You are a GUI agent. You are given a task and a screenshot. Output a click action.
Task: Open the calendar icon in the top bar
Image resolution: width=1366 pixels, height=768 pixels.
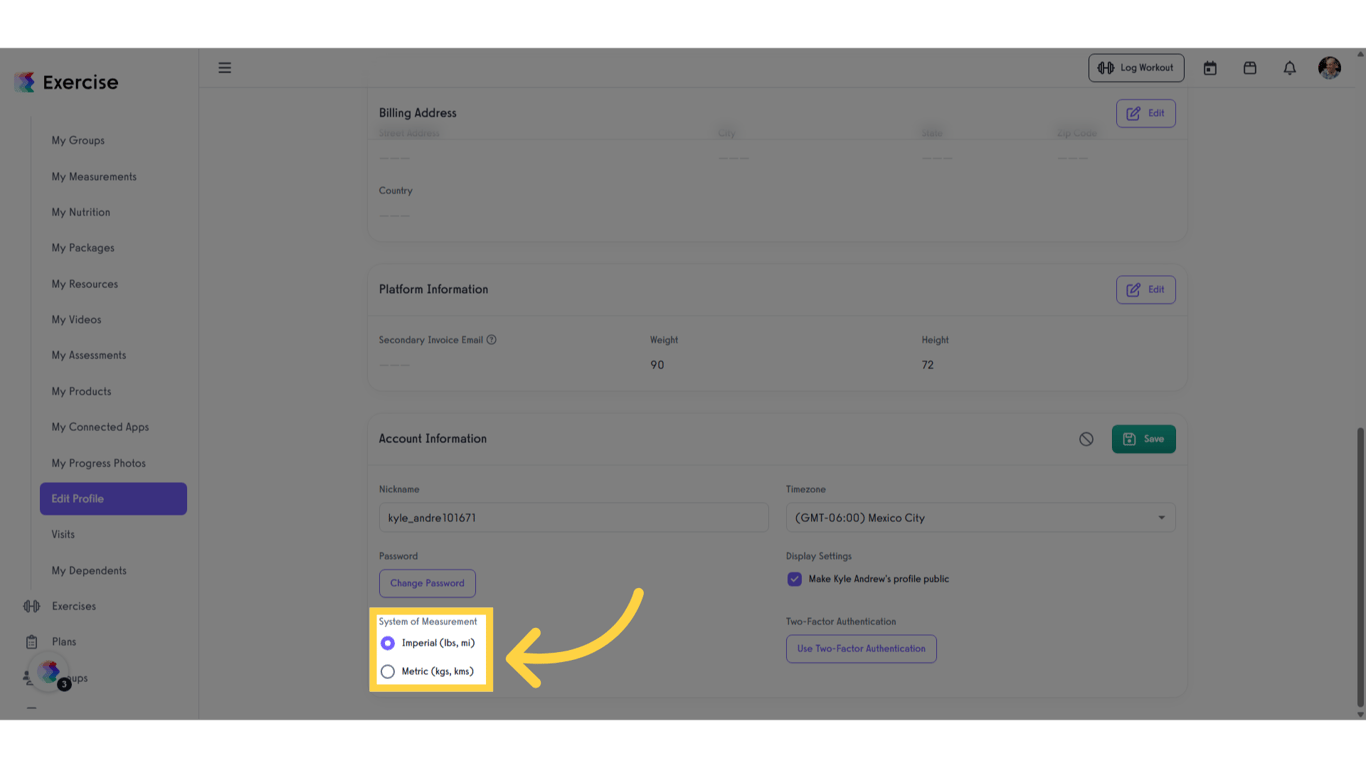coord(1210,67)
